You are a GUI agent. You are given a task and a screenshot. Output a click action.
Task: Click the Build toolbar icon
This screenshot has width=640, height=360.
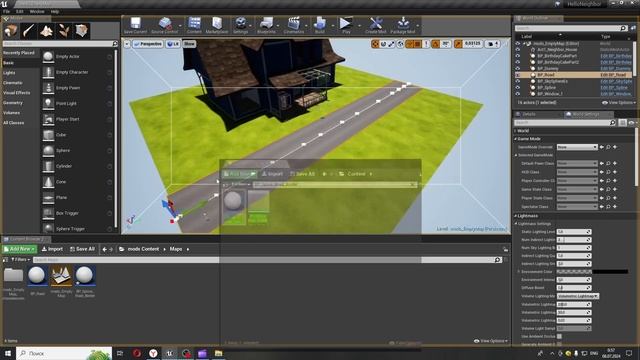320,23
